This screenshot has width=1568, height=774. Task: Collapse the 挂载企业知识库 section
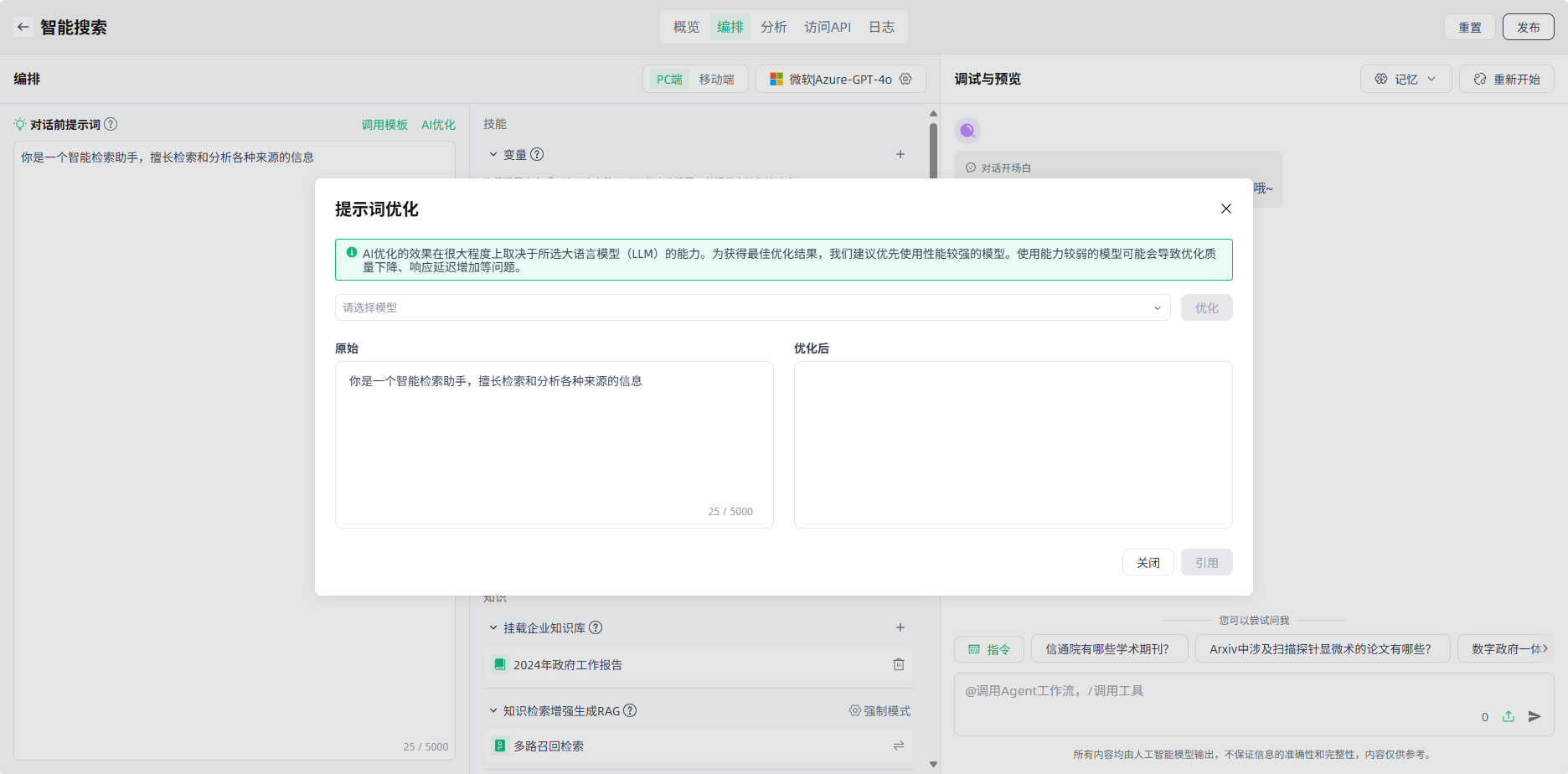tap(493, 627)
